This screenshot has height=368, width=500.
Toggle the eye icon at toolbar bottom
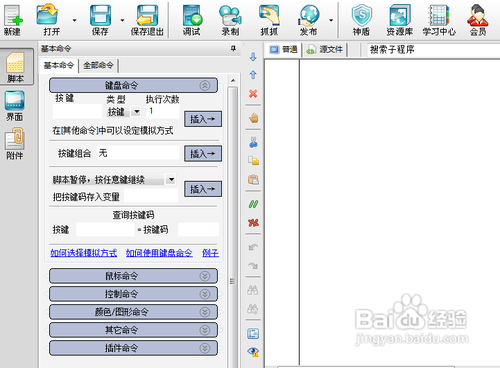point(253,352)
